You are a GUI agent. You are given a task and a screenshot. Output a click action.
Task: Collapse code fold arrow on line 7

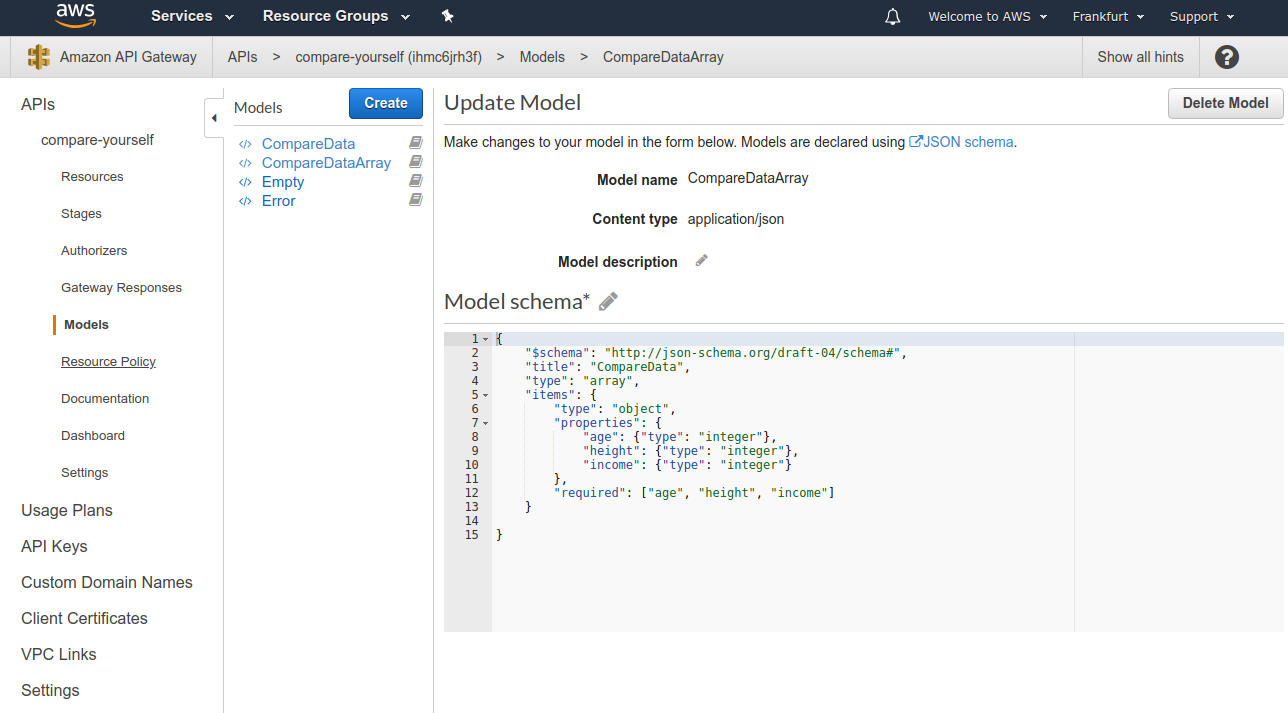pyautogui.click(x=486, y=423)
